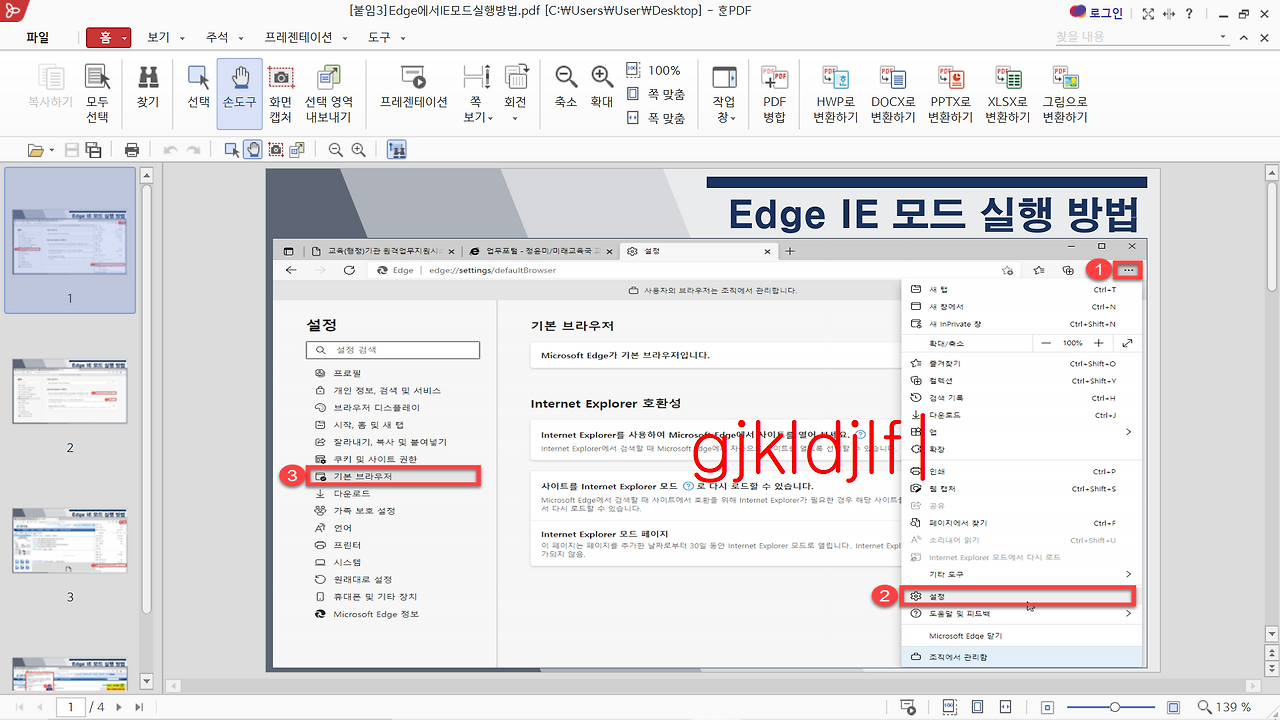Select the 홈 ribbon tab
This screenshot has height=720, width=1280.
click(x=109, y=37)
